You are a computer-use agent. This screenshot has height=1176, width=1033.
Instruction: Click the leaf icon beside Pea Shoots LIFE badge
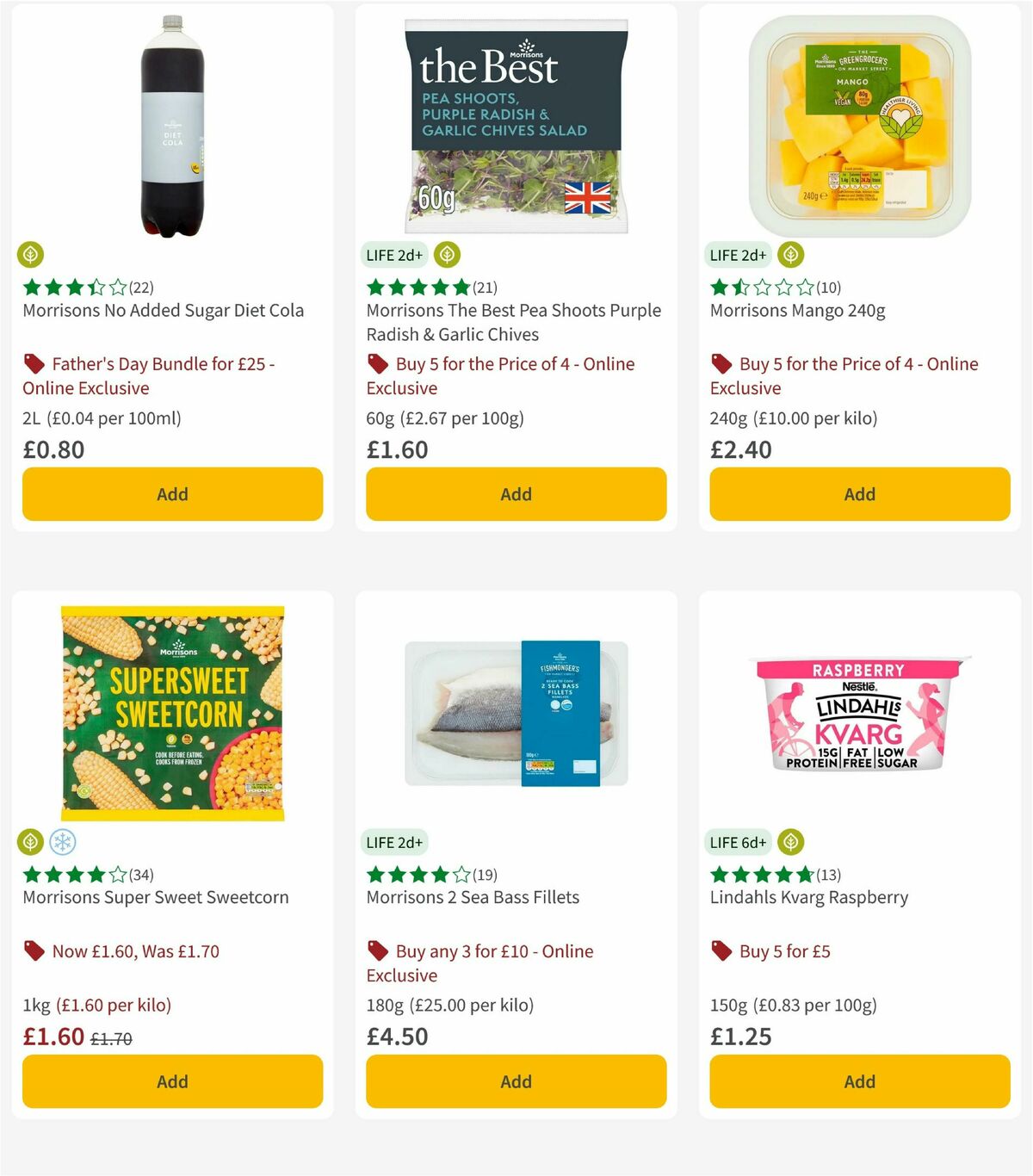coord(446,254)
